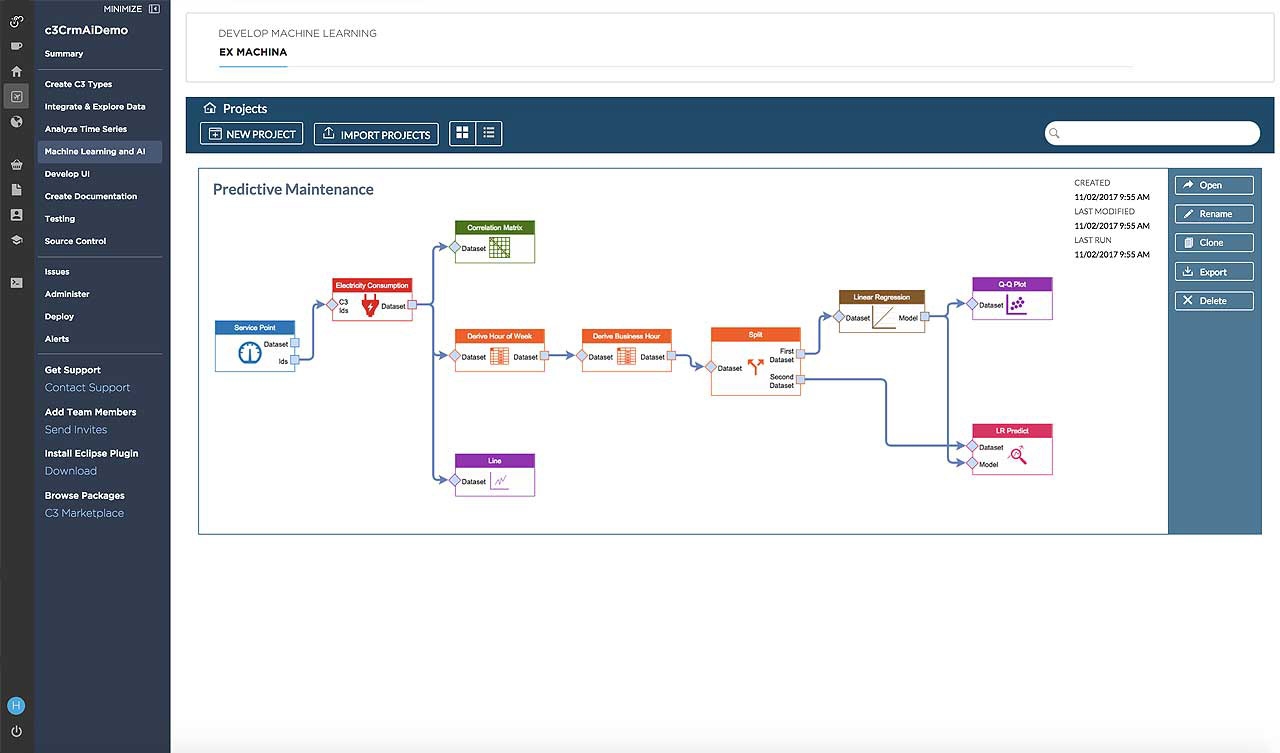Open Develop UI section
The height and width of the screenshot is (753, 1280).
67,174
